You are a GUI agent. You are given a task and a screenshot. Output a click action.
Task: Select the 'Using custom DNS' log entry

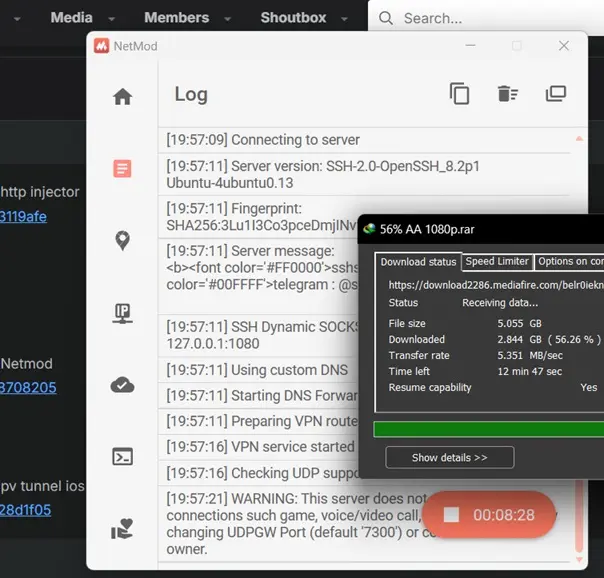click(258, 370)
